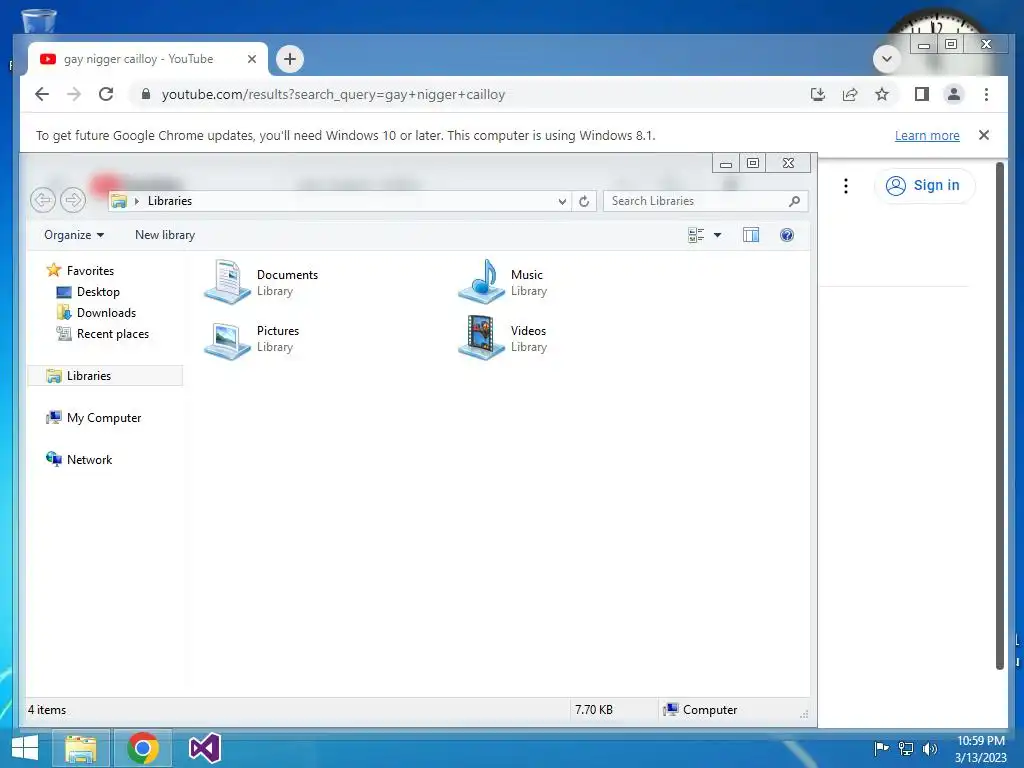The image size is (1024, 768).
Task: Click the volume speaker tray icon
Action: point(930,748)
